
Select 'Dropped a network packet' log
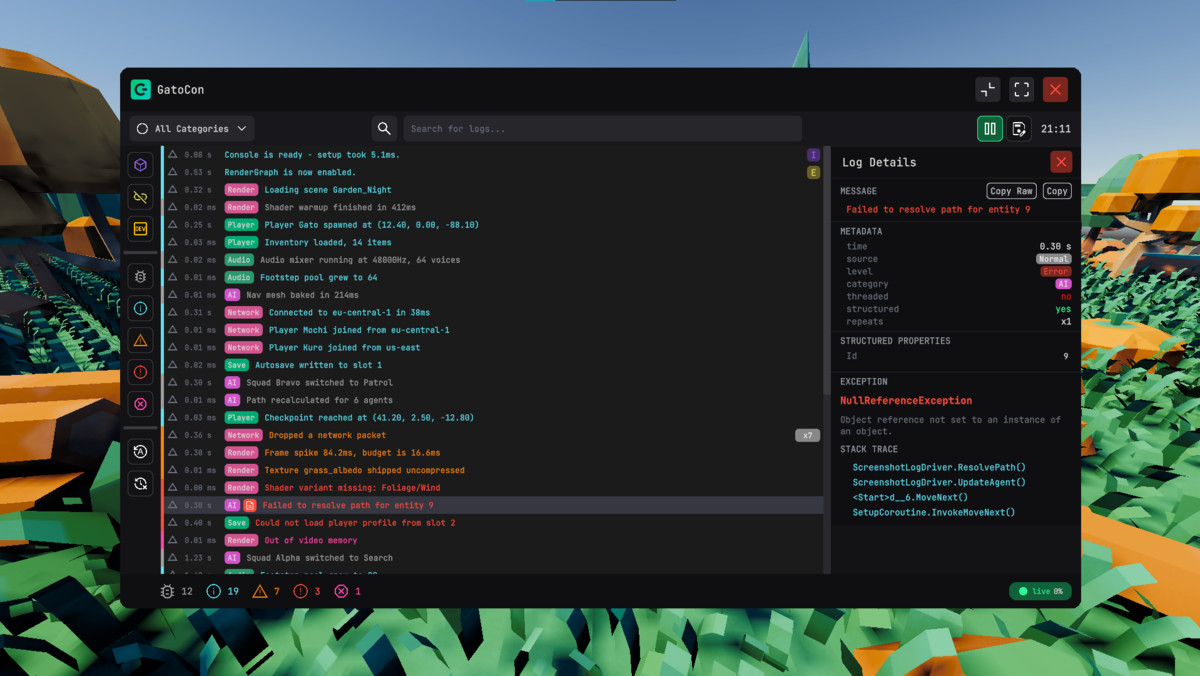point(495,435)
